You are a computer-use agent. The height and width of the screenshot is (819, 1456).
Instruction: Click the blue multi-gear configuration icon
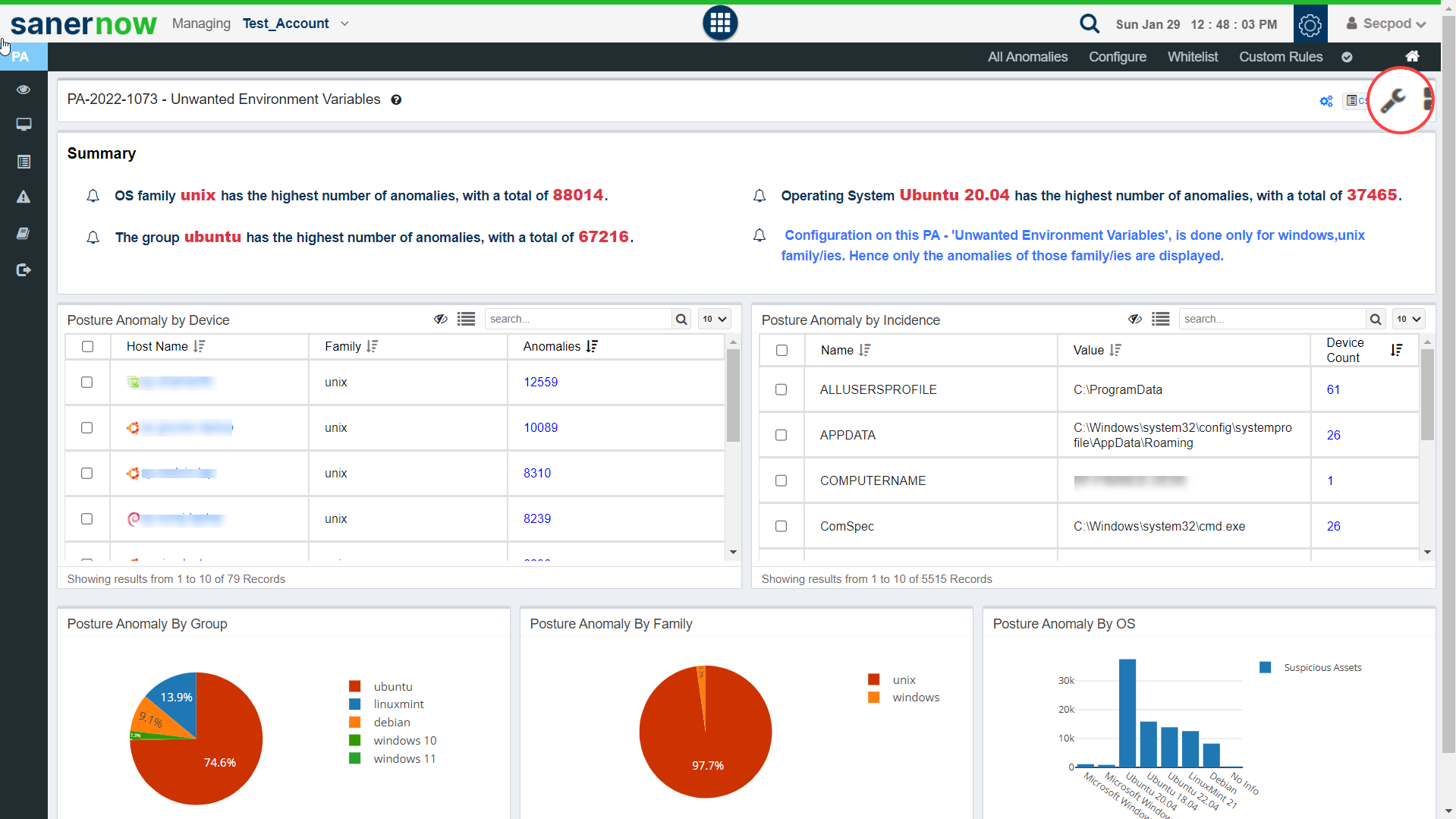pos(1325,100)
